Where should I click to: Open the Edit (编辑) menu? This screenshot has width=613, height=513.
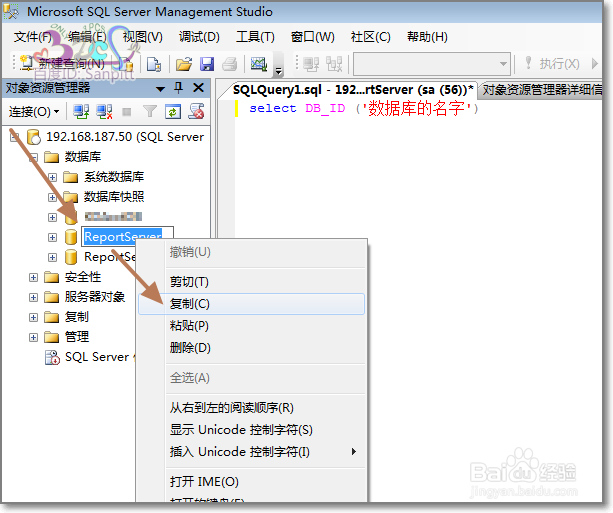87,37
